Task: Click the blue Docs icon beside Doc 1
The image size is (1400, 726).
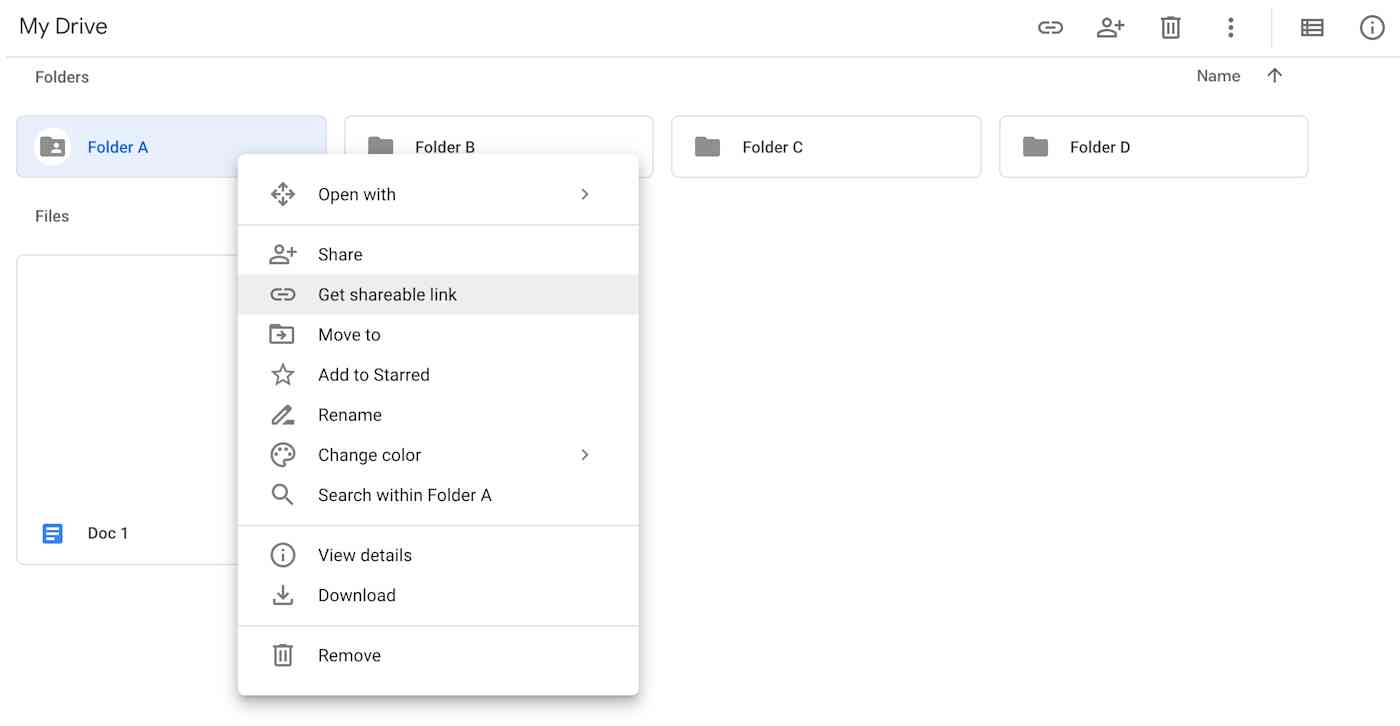Action: (x=53, y=533)
